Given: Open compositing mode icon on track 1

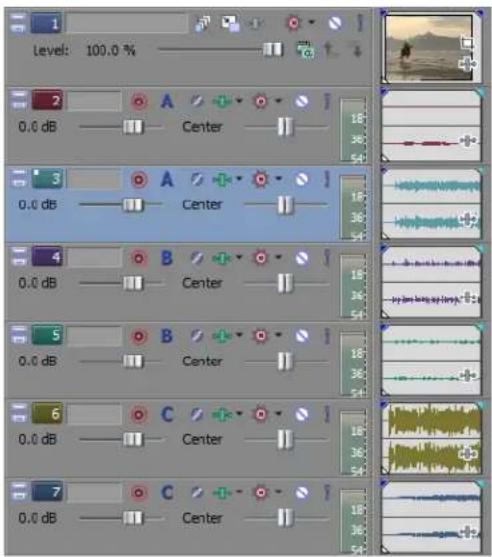Looking at the screenshot, I should (305, 50).
